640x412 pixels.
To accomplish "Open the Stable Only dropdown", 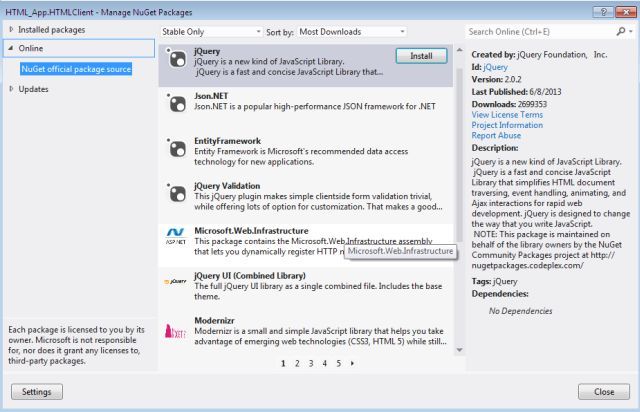I will [211, 31].
